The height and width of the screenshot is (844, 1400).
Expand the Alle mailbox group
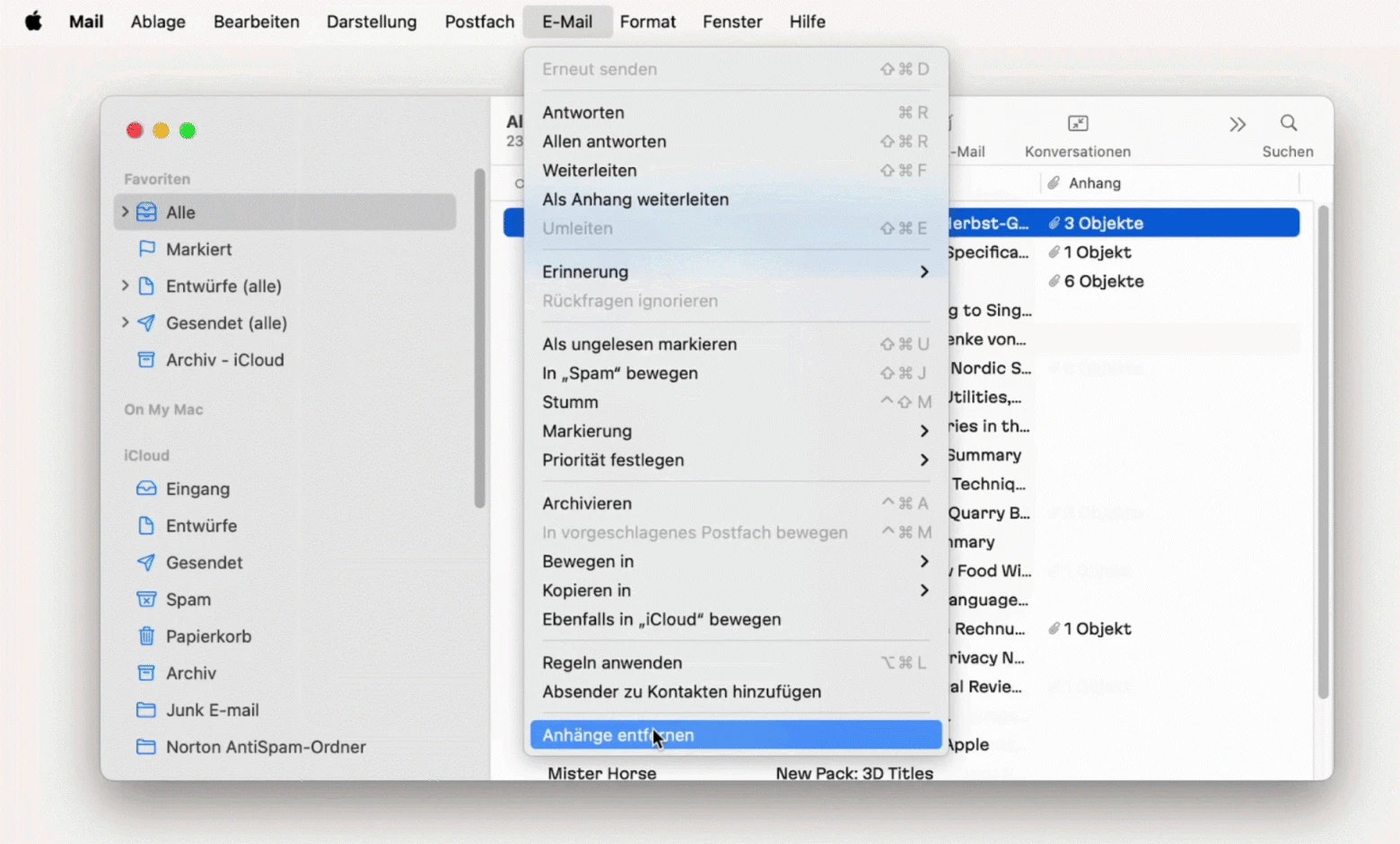point(125,212)
